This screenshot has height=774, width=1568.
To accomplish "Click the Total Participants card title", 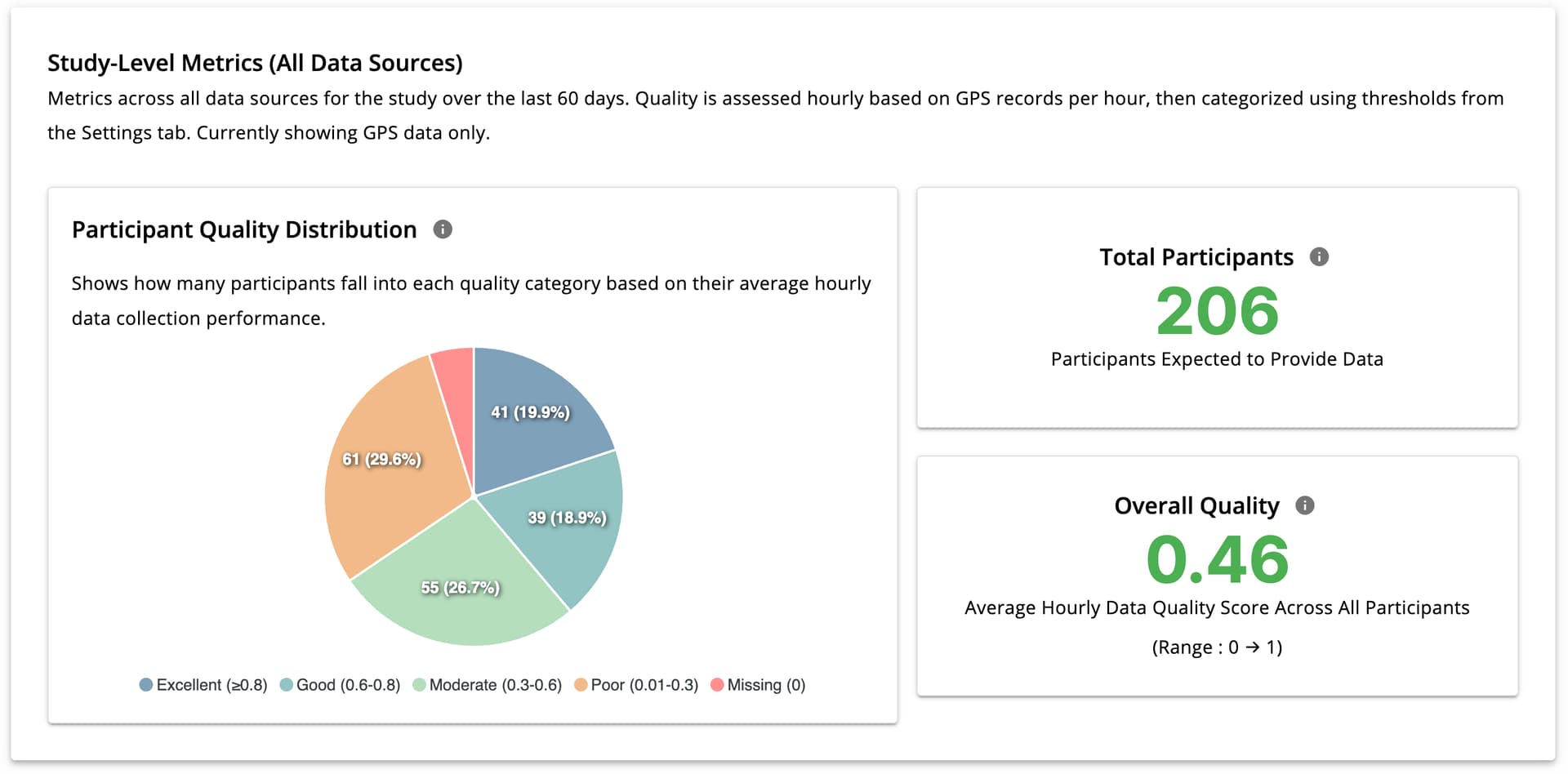I will coord(1196,257).
